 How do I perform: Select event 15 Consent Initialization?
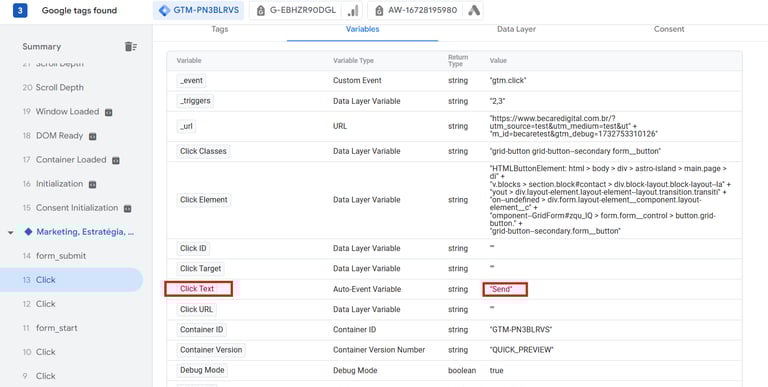77,208
